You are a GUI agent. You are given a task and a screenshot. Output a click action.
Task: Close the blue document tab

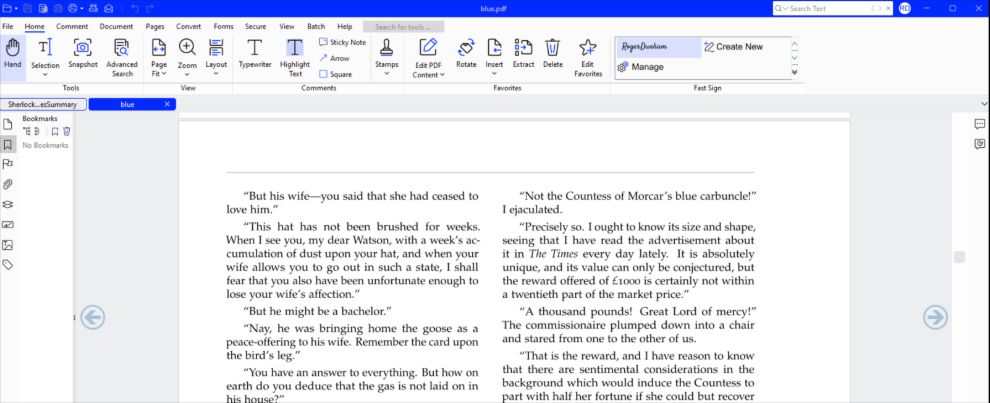click(167, 104)
